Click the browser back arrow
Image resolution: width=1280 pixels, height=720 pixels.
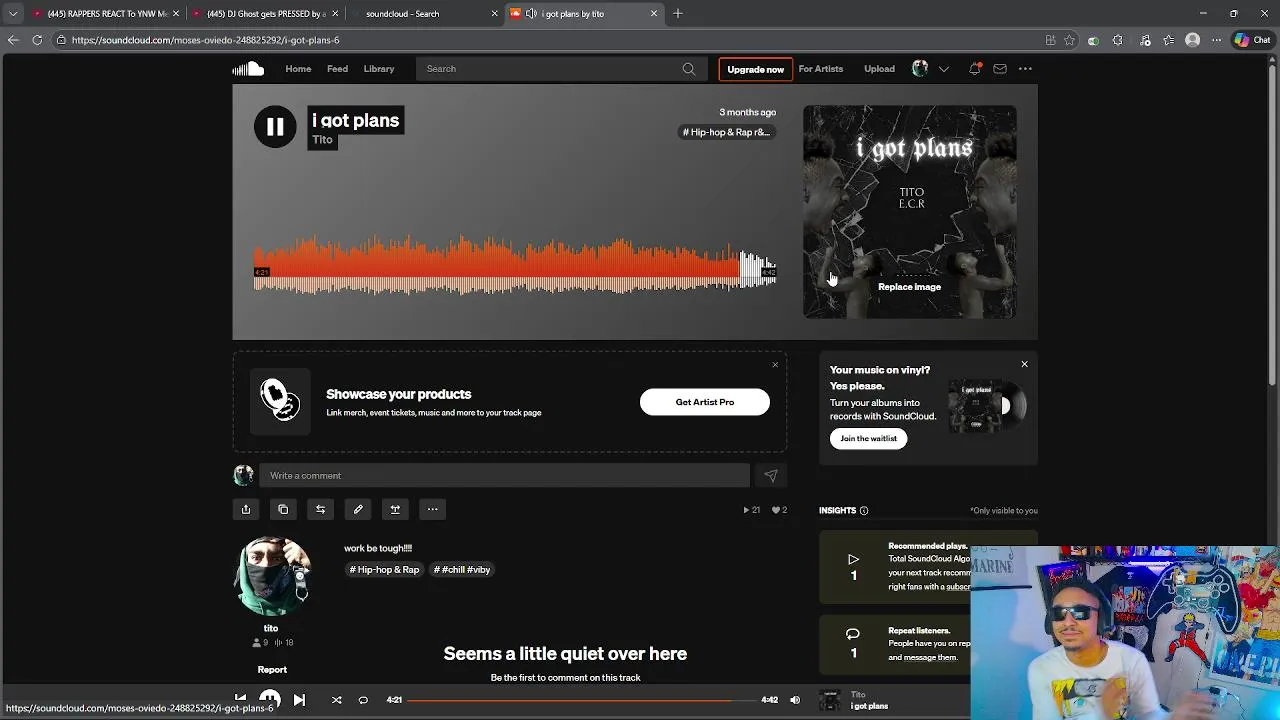[x=13, y=40]
